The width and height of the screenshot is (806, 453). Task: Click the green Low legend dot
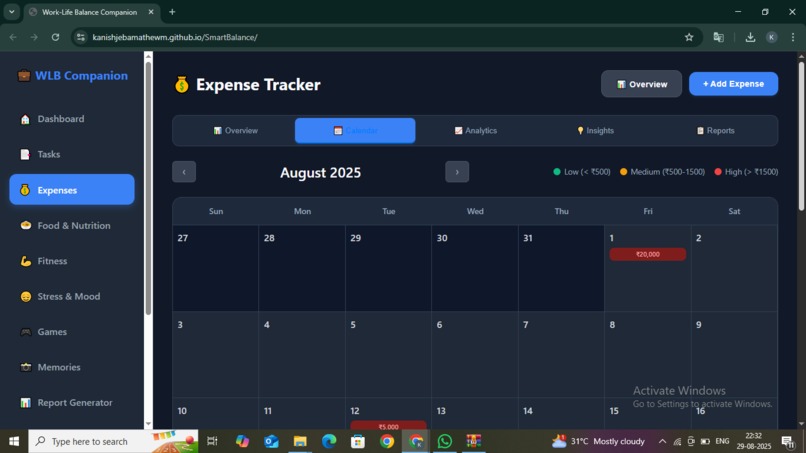click(x=557, y=172)
